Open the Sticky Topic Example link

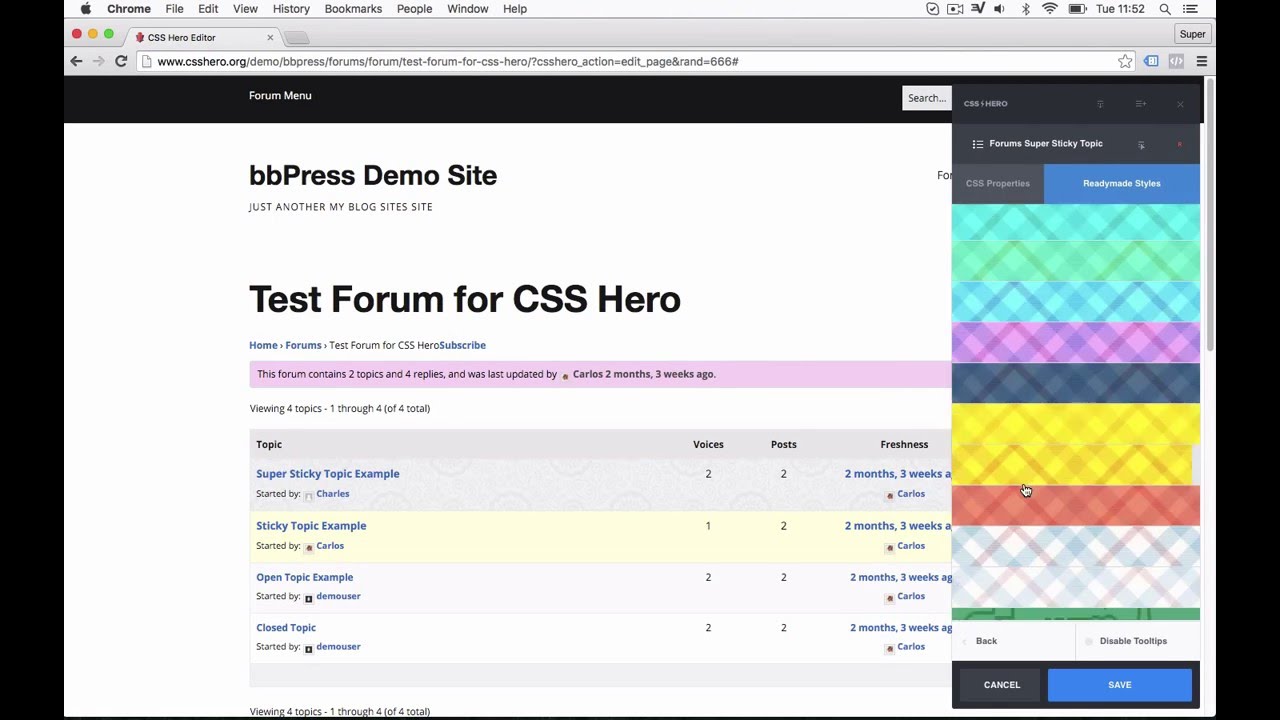(311, 526)
